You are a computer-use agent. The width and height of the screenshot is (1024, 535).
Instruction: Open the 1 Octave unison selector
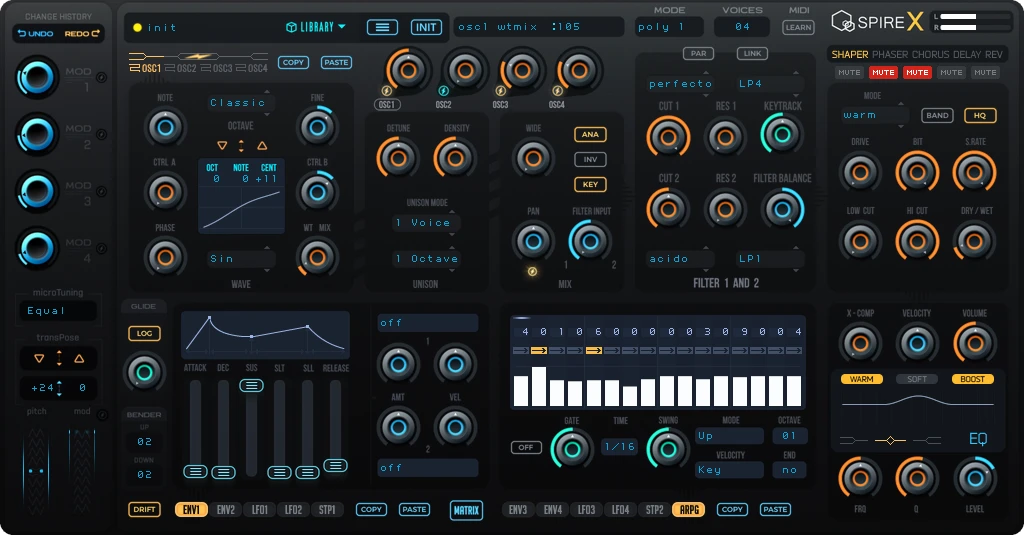pyautogui.click(x=426, y=259)
